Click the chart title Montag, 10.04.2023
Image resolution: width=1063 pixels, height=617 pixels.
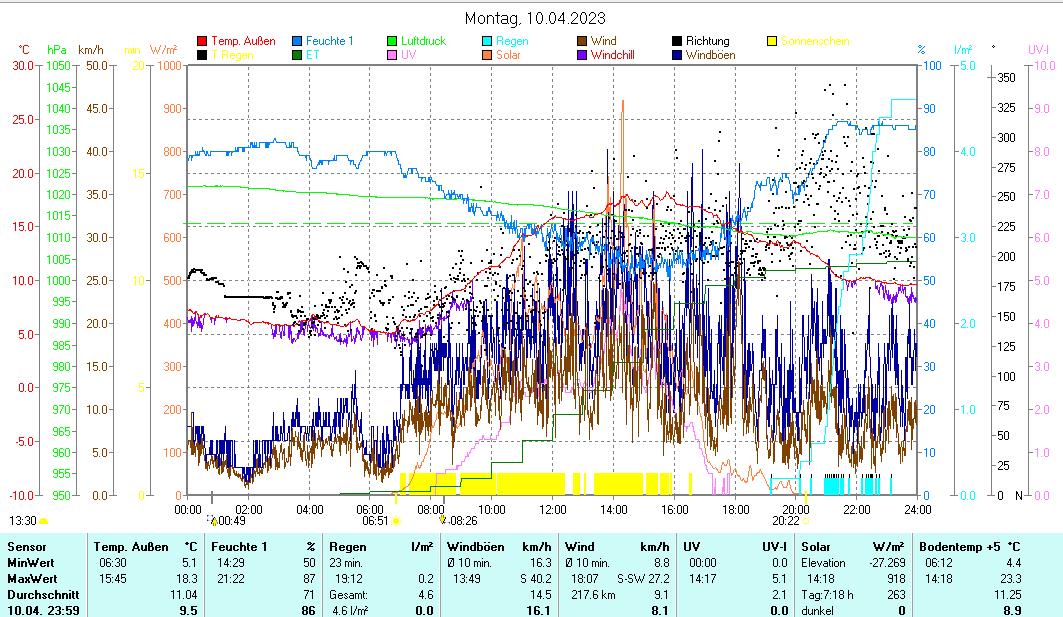pos(535,18)
